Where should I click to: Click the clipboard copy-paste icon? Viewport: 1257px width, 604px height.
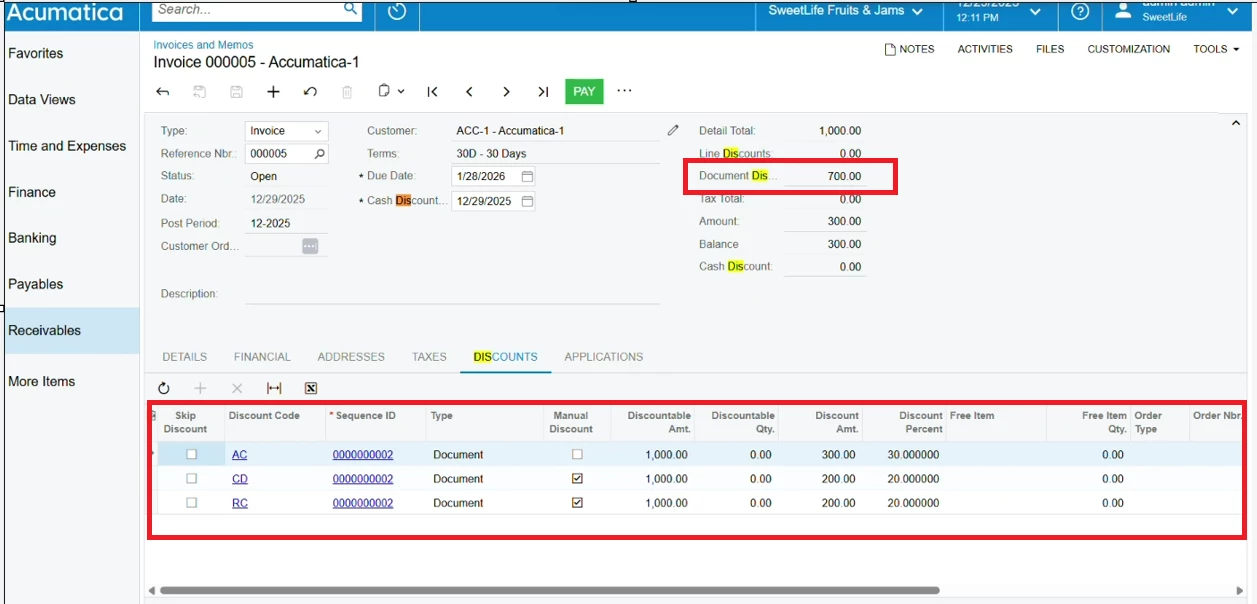[x=384, y=91]
